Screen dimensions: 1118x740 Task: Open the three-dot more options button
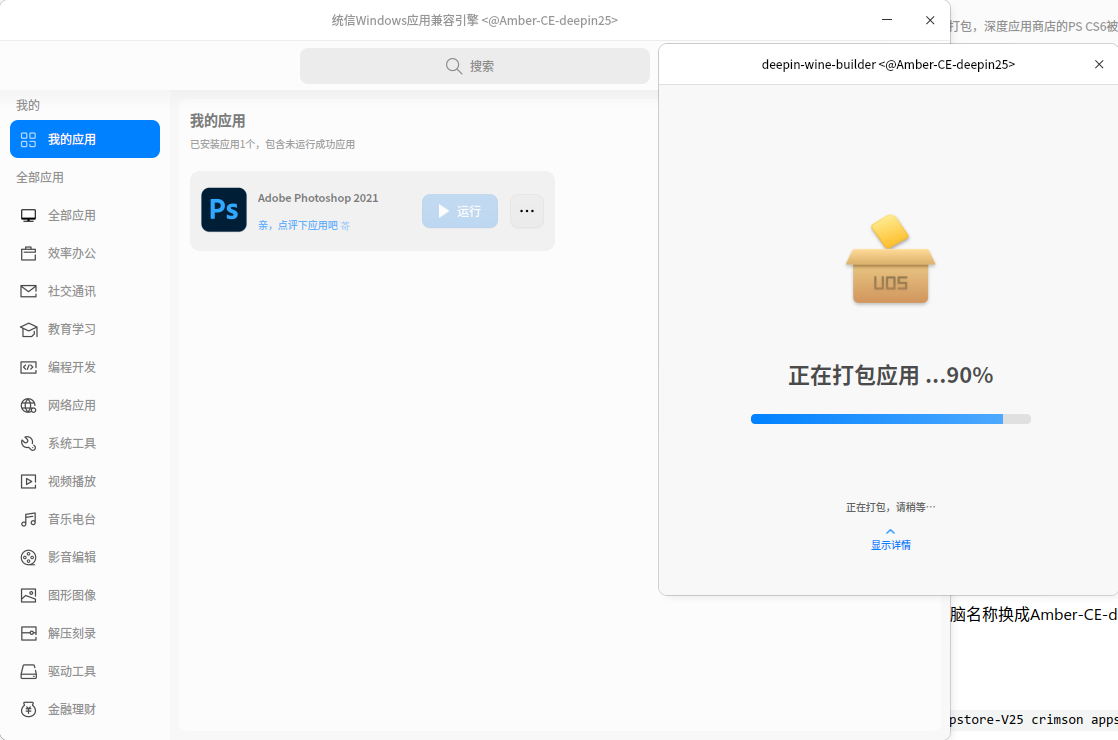(527, 211)
